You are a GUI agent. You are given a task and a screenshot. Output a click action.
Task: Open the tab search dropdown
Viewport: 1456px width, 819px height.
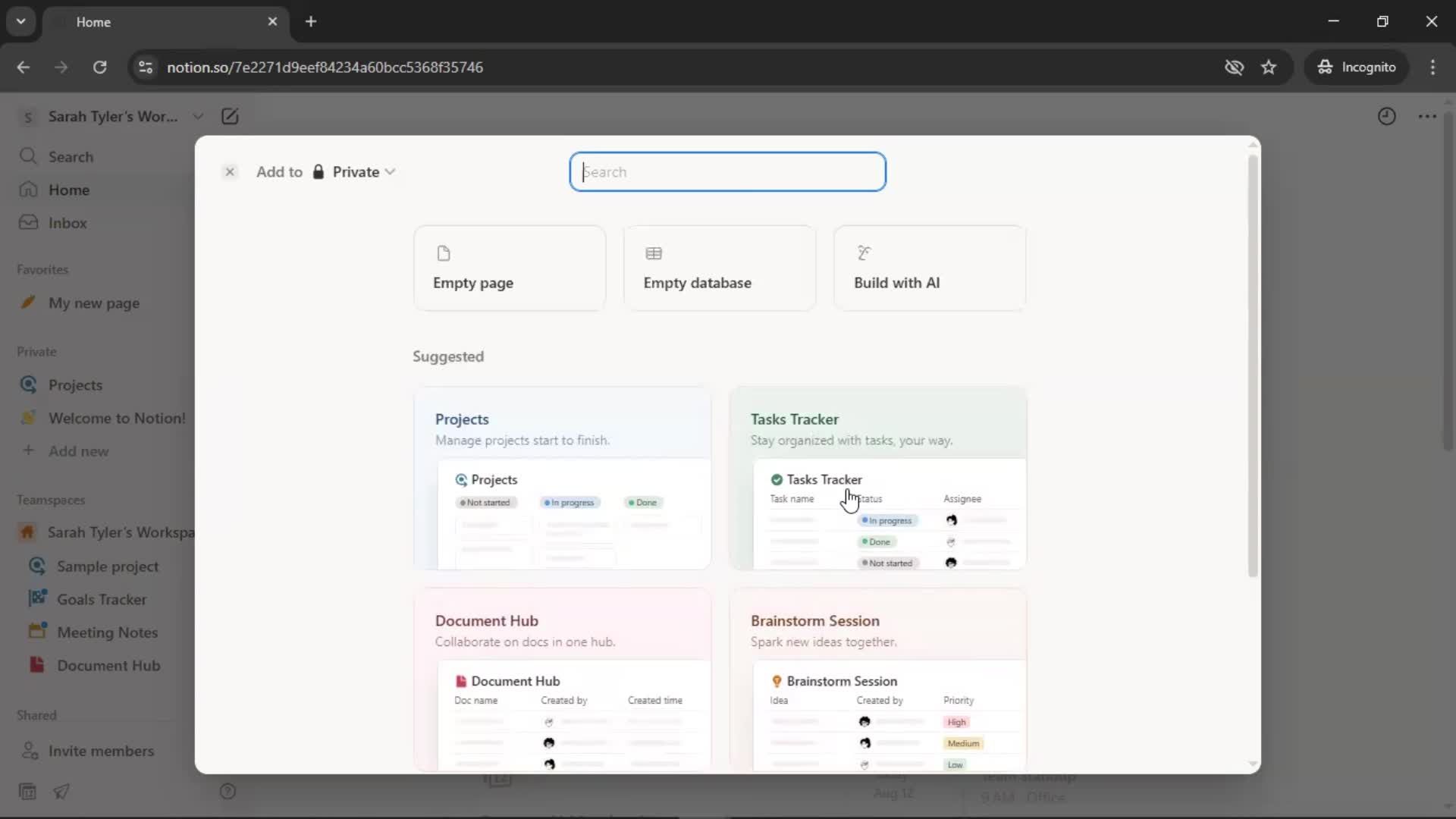pyautogui.click(x=21, y=22)
